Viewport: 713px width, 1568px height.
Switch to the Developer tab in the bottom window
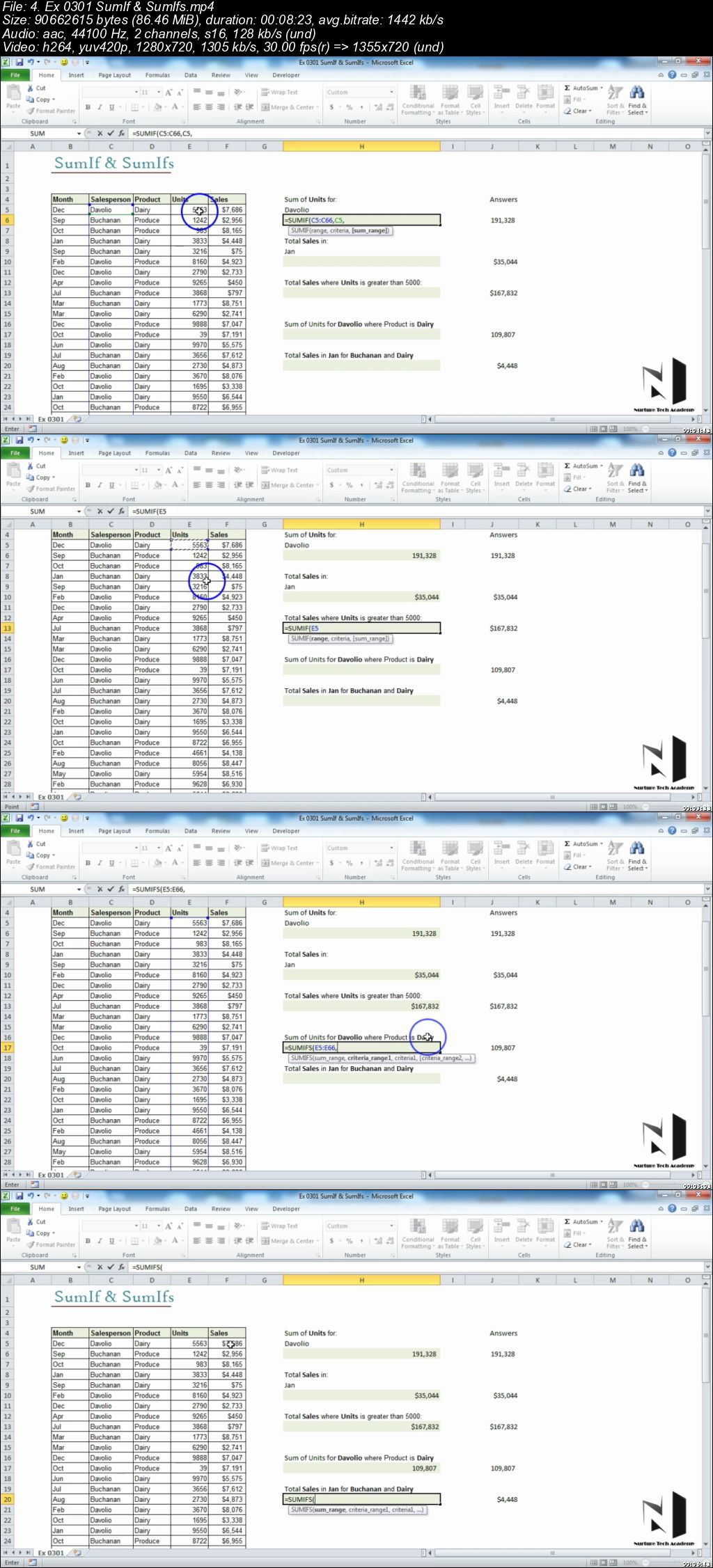(286, 1209)
